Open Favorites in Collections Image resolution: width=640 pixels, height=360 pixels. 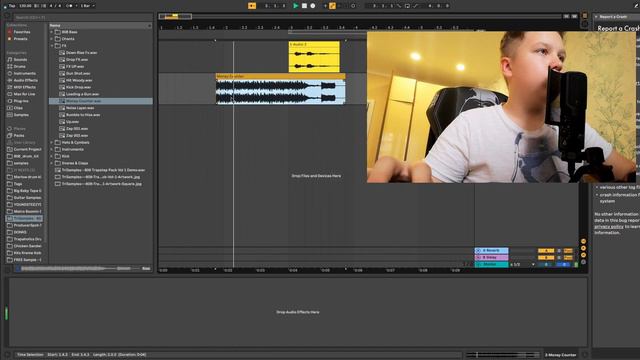point(22,32)
